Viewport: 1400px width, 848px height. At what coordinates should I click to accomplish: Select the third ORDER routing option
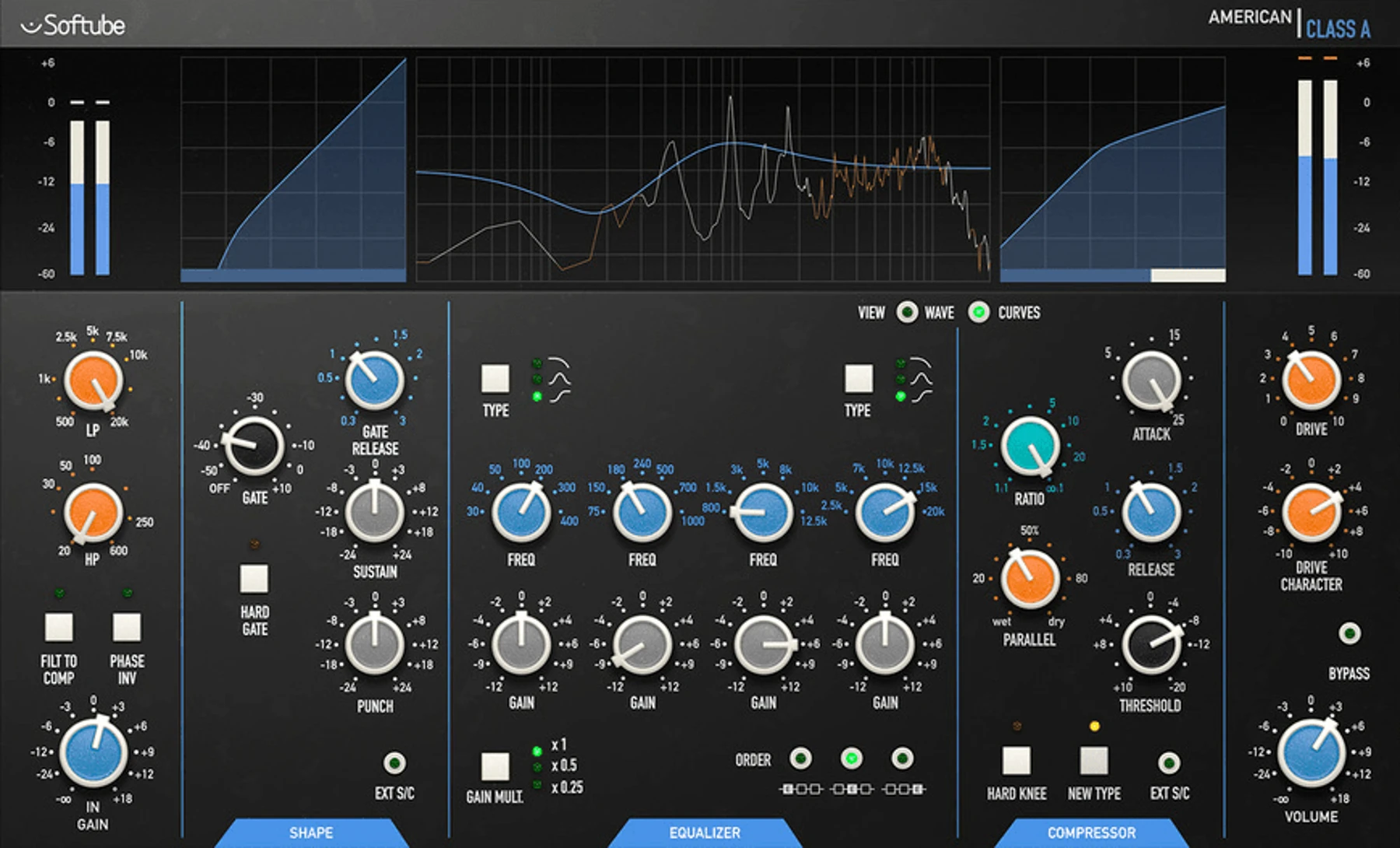(x=902, y=758)
